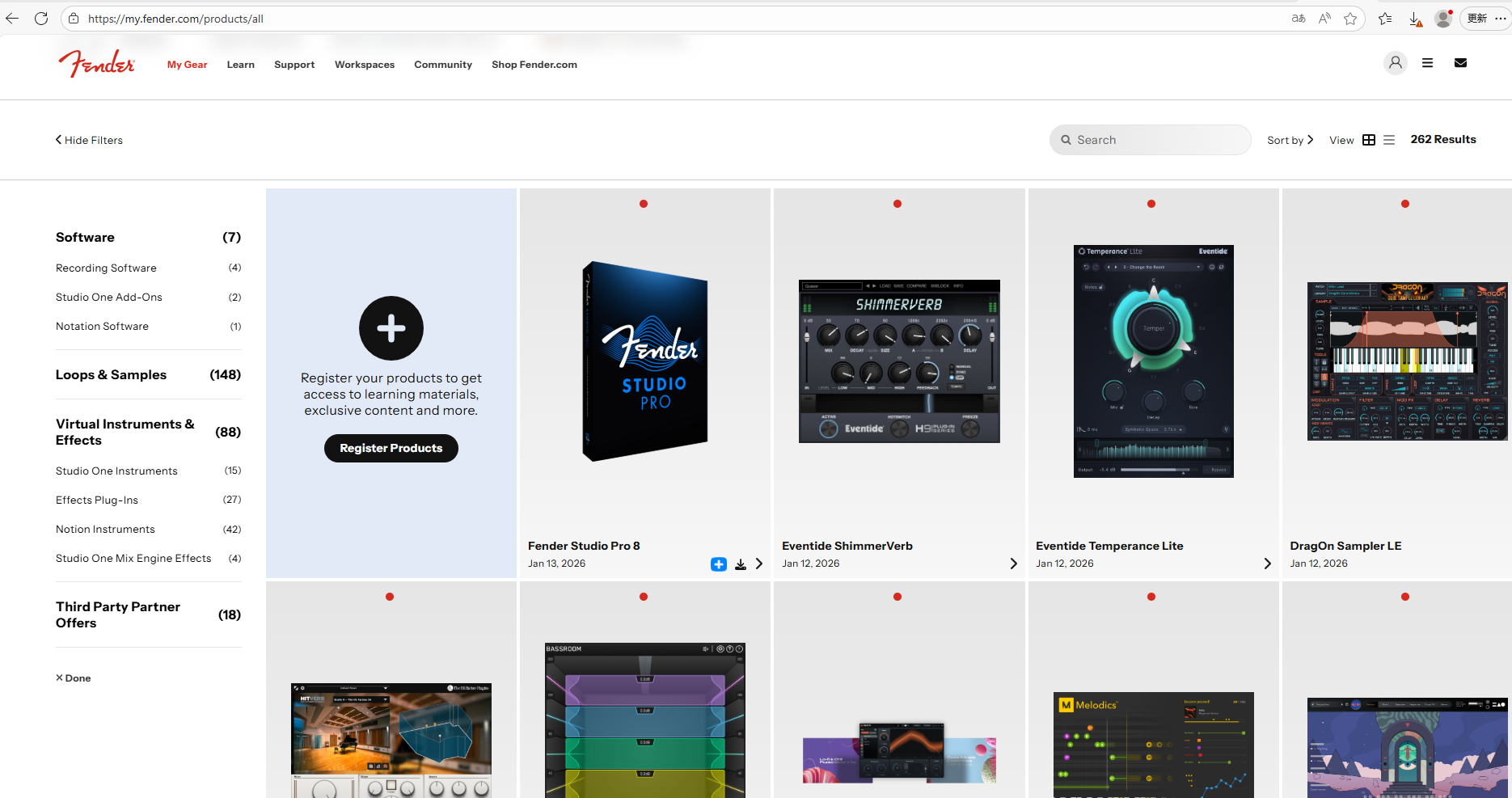The height and width of the screenshot is (798, 1512).
Task: Click blue plus icon on Fender Studio Pro 8
Action: [x=718, y=564]
